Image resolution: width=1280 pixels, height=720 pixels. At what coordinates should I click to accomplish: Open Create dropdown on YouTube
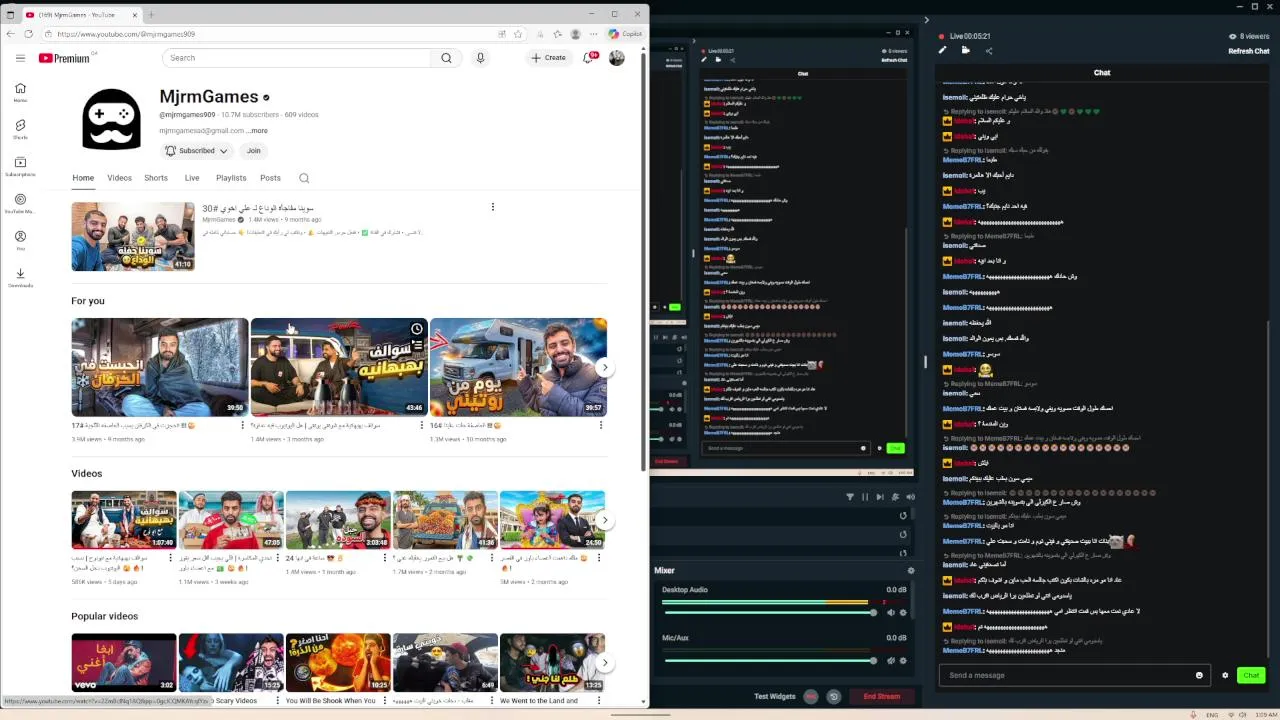pyautogui.click(x=549, y=58)
